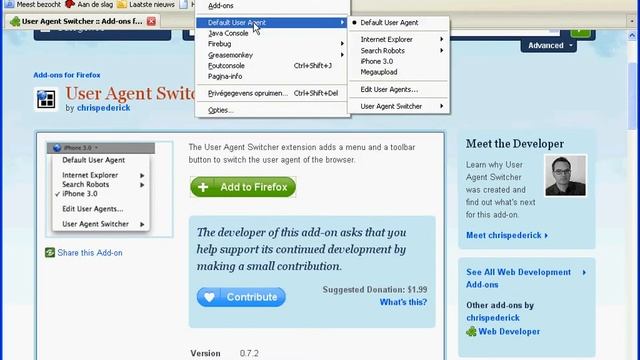Image resolution: width=640 pixels, height=360 pixels.
Task: Follow the Add-ons for Firefox link
Action: (x=67, y=75)
